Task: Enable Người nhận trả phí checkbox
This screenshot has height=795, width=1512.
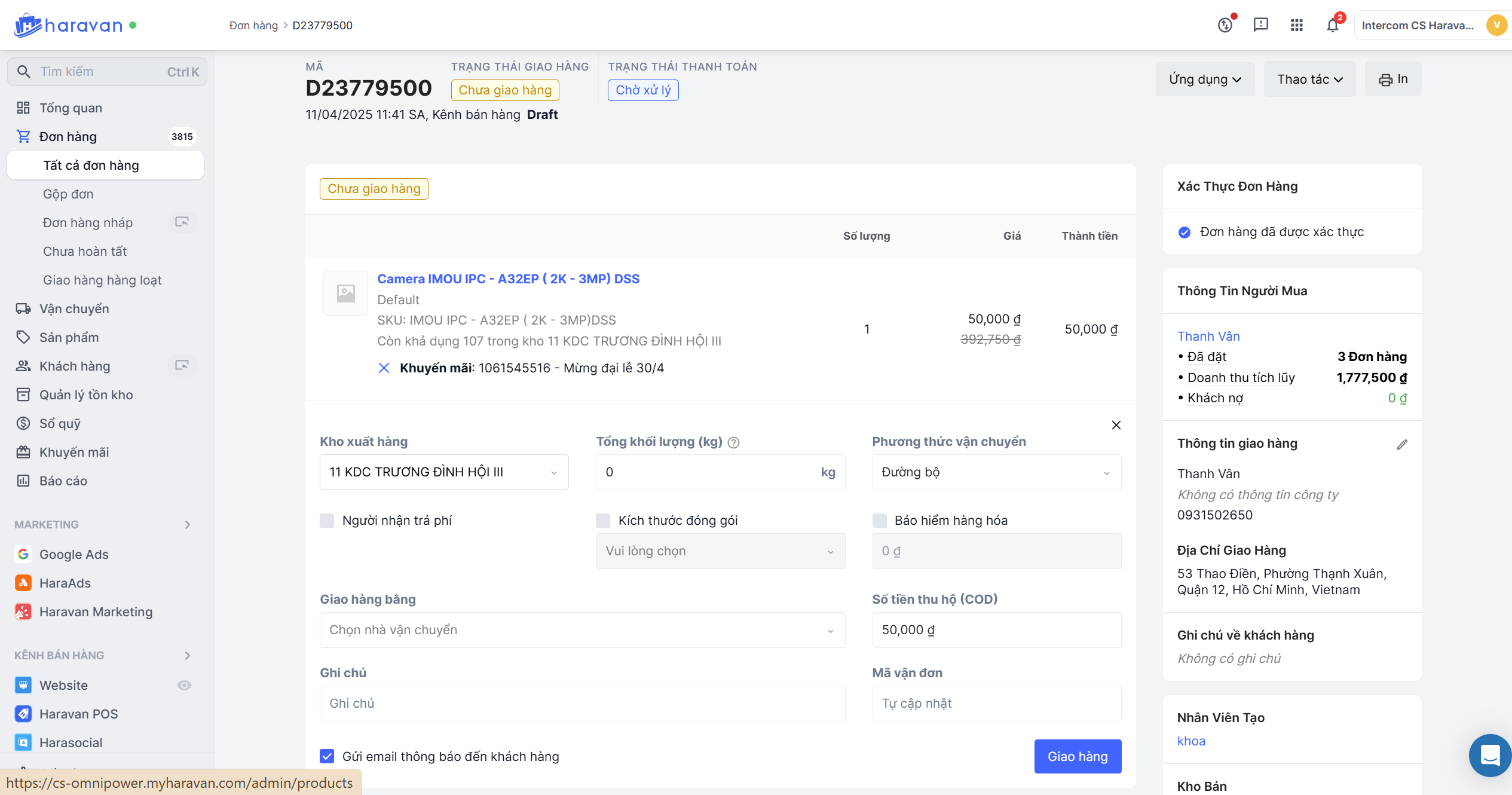Action: (327, 520)
